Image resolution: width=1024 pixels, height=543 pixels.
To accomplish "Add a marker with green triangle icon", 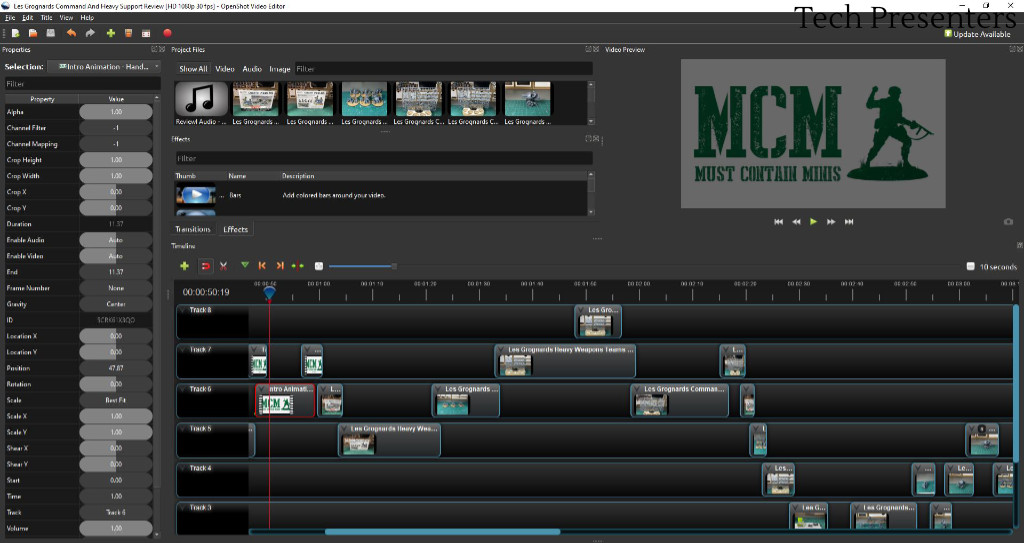I will [245, 265].
